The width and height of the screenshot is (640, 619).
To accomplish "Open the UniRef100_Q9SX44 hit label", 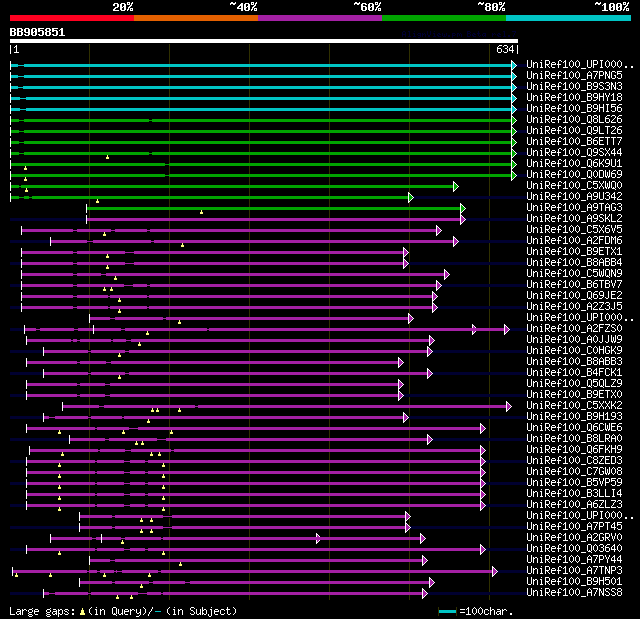I will [574, 153].
